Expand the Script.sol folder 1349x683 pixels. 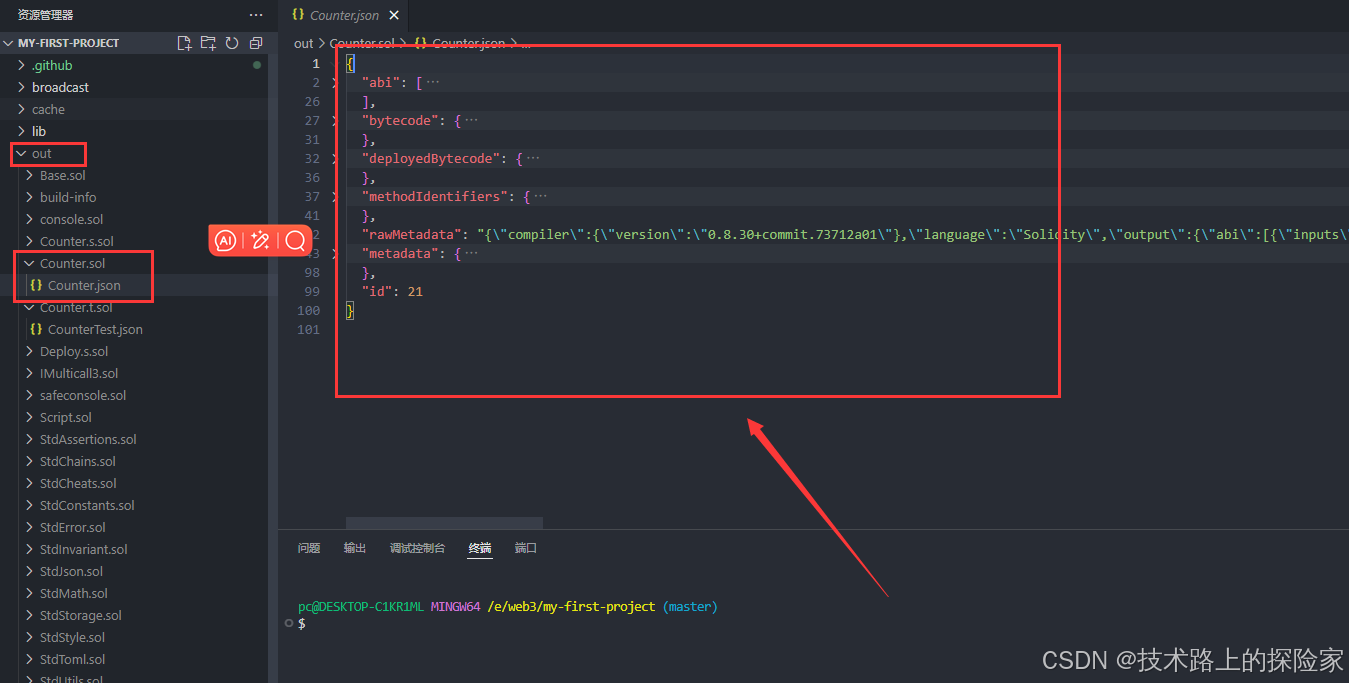(x=134, y=417)
